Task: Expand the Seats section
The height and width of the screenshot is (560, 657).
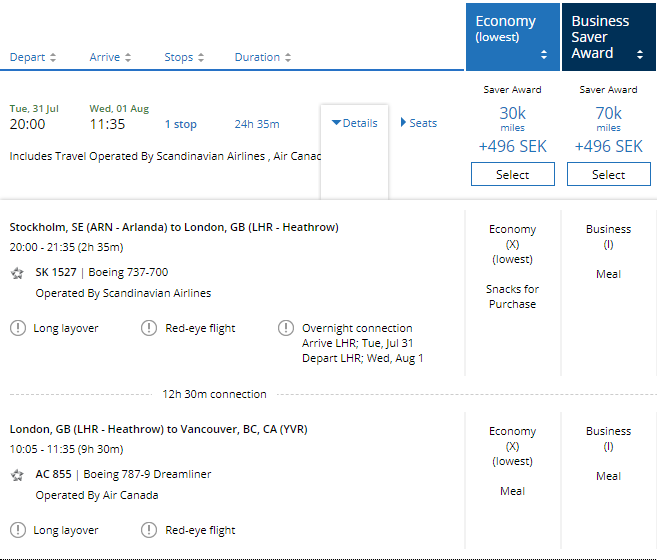Action: 419,123
